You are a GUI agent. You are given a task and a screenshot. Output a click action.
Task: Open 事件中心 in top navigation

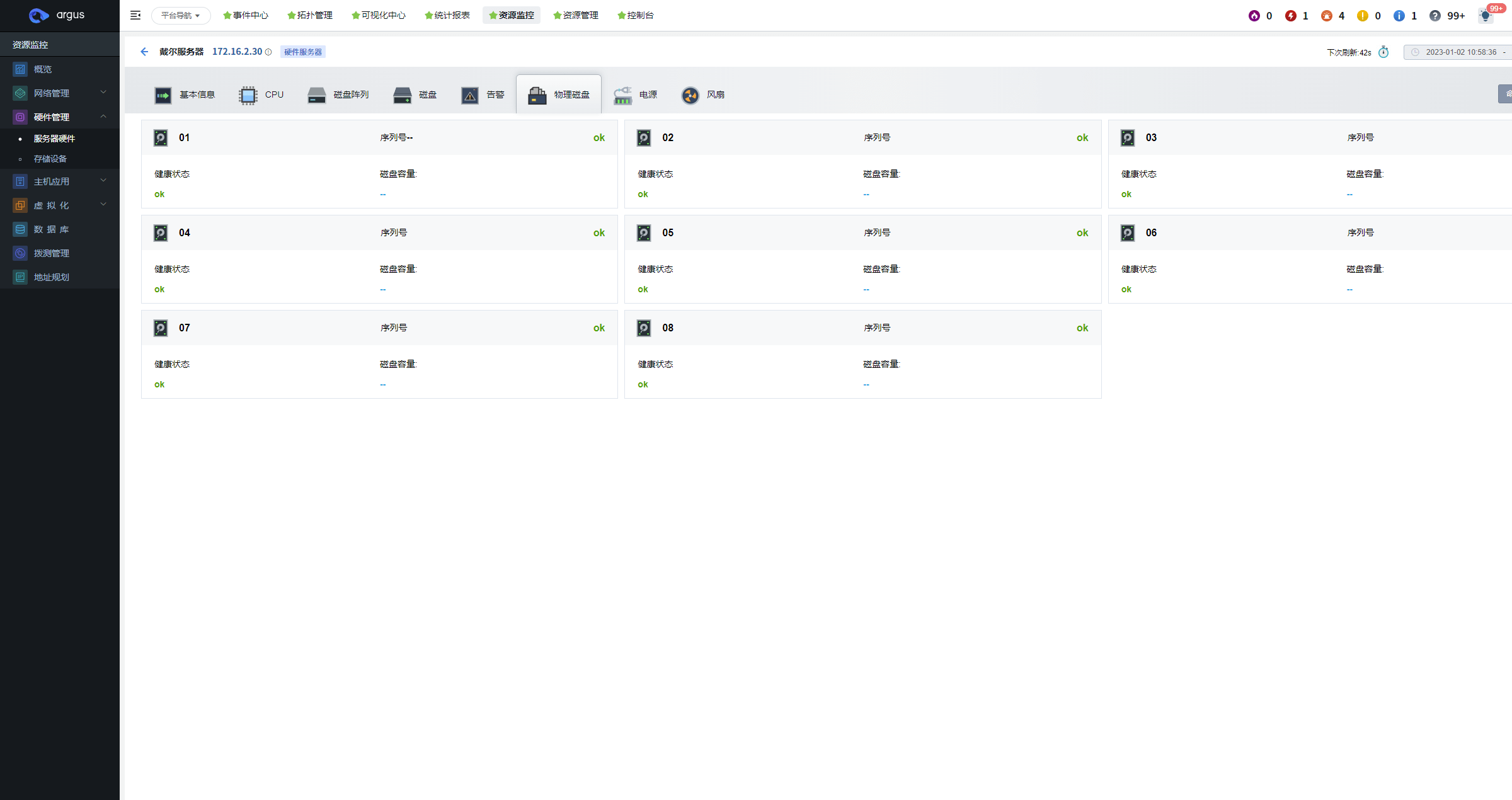(246, 15)
